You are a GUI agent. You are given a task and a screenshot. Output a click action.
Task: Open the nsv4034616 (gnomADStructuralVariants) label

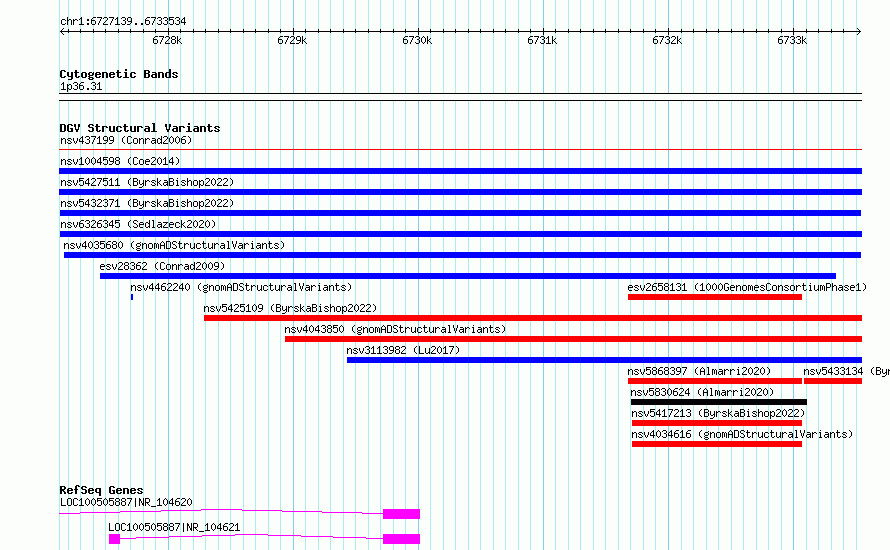(x=742, y=434)
